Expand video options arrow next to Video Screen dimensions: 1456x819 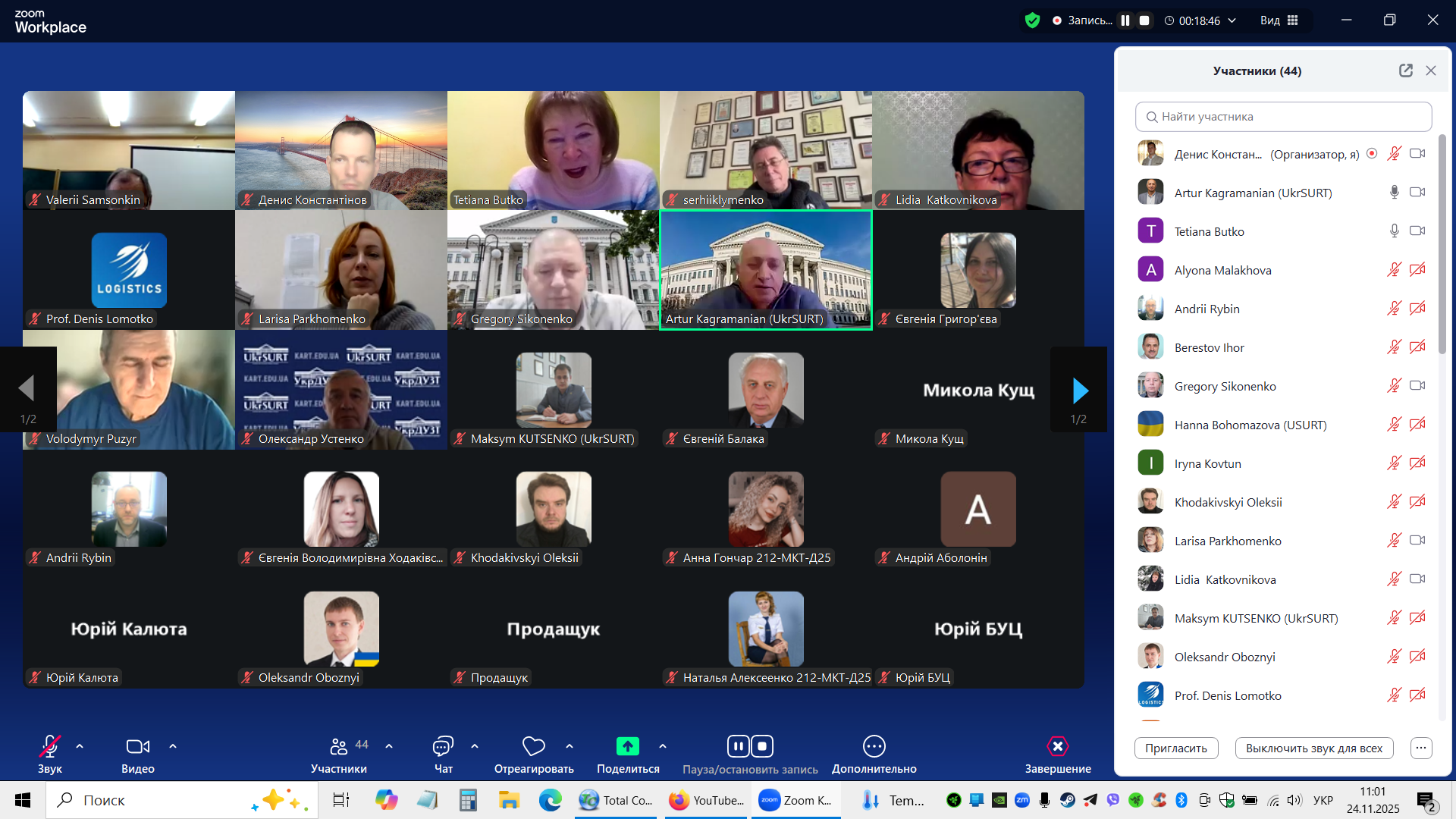[173, 747]
